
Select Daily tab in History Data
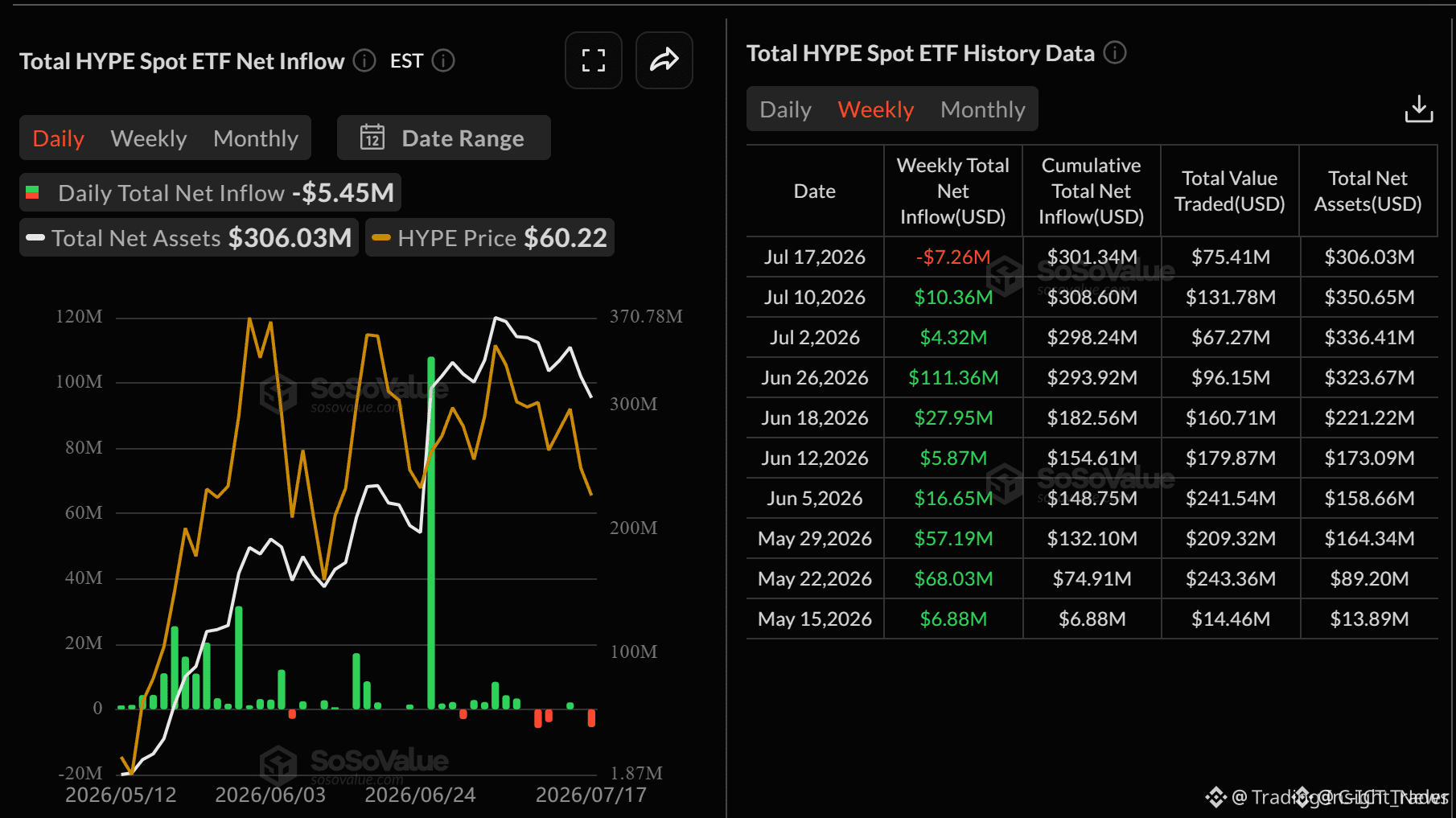point(786,109)
